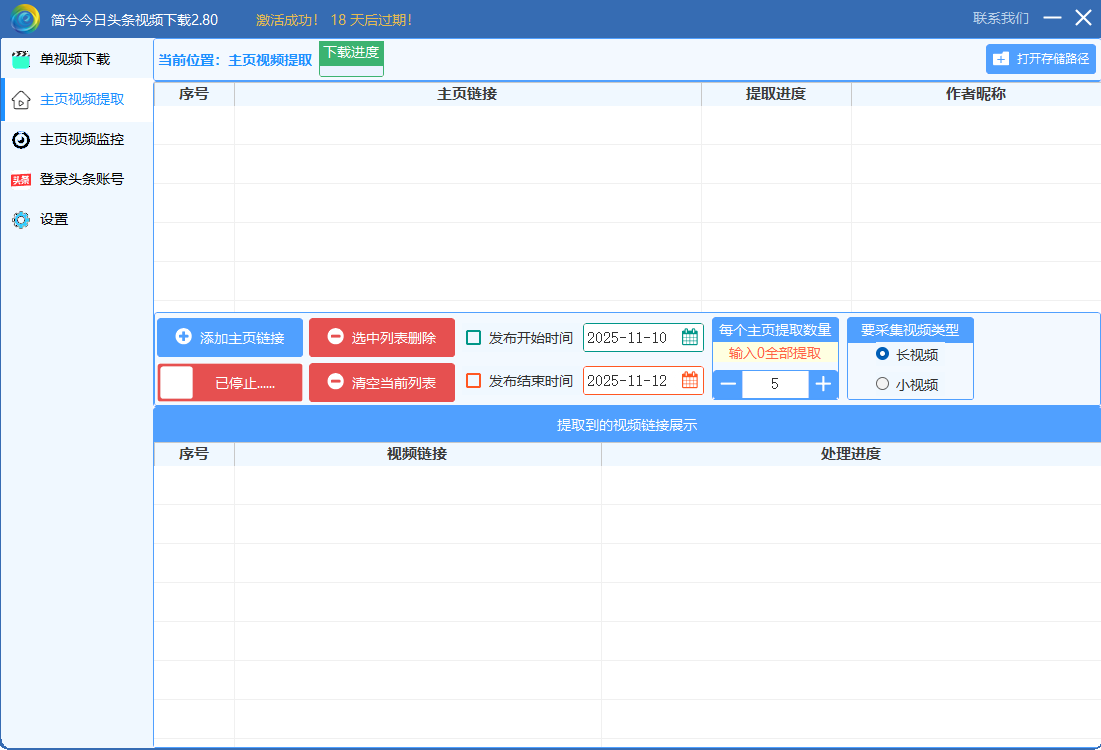Decrease extraction count with minus button
The width and height of the screenshot is (1101, 750).
point(728,384)
